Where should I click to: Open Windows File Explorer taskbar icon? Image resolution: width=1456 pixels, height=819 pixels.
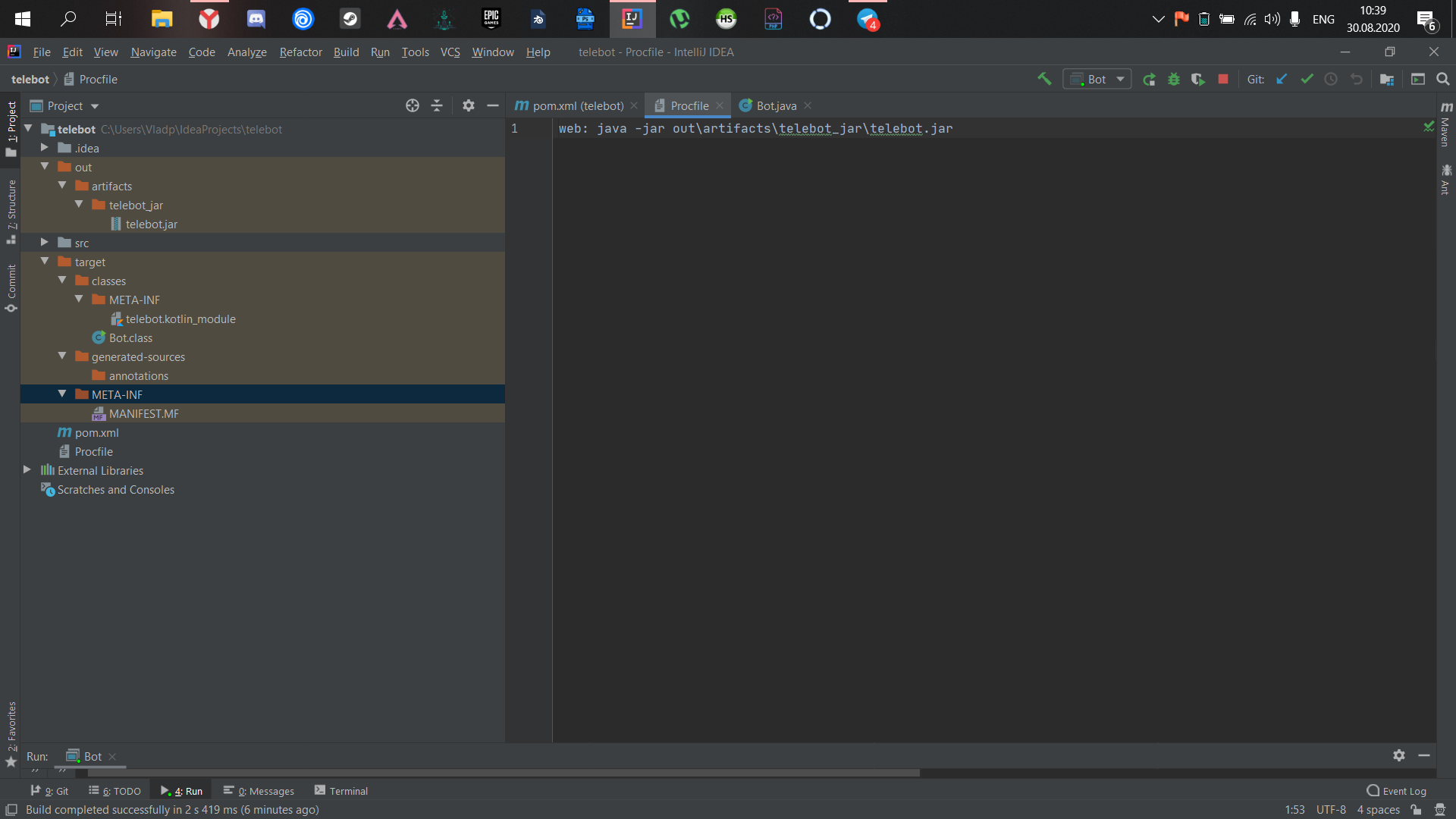(162, 19)
